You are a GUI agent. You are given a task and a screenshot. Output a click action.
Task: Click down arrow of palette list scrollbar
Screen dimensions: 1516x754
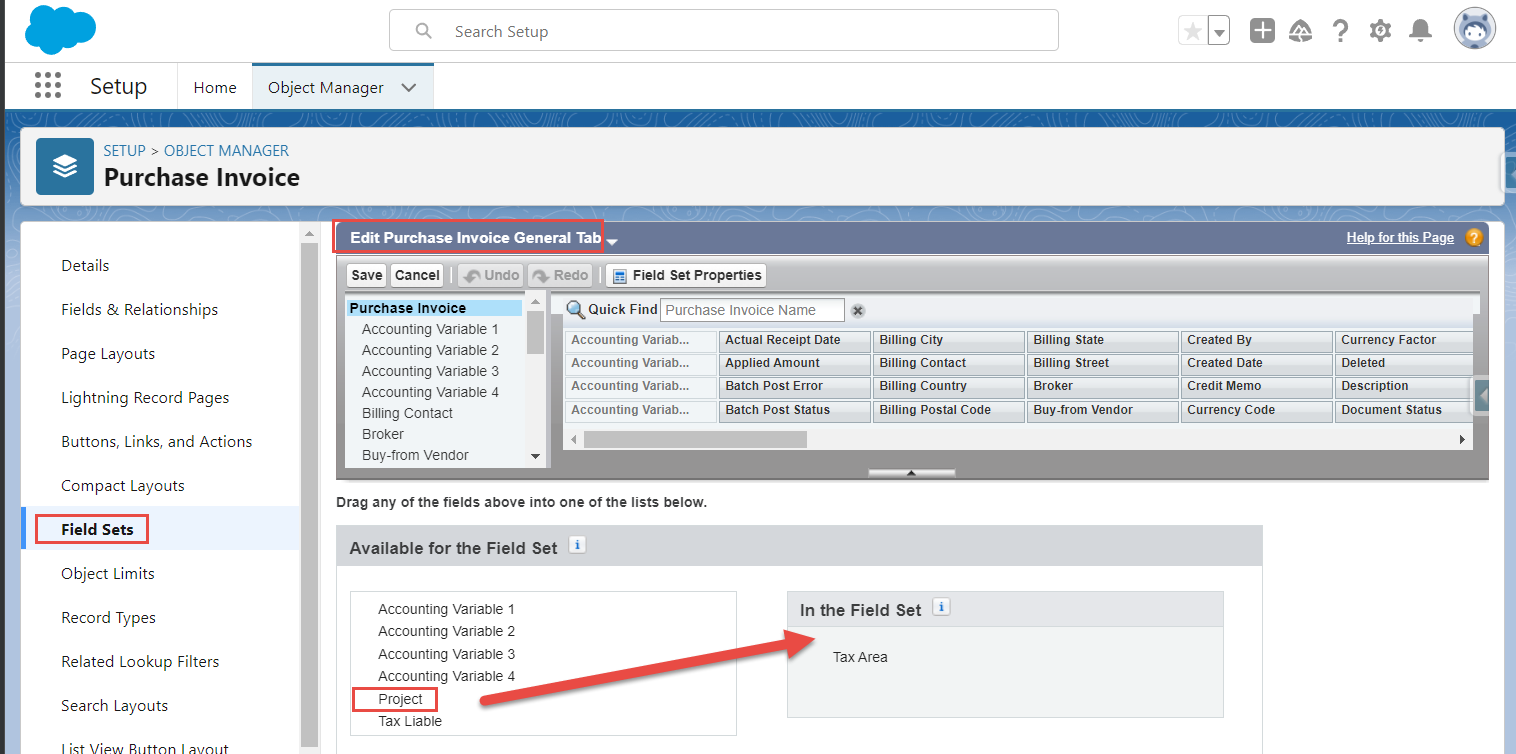point(536,456)
